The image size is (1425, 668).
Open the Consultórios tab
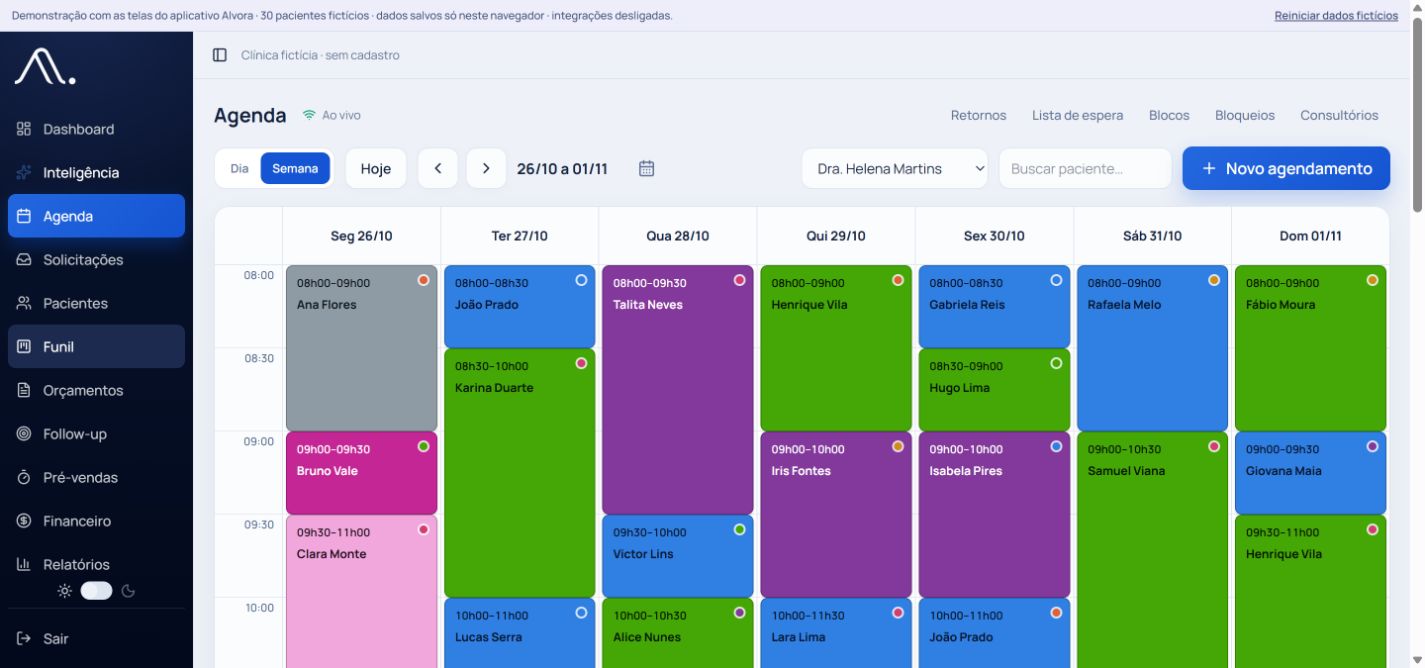[1339, 115]
